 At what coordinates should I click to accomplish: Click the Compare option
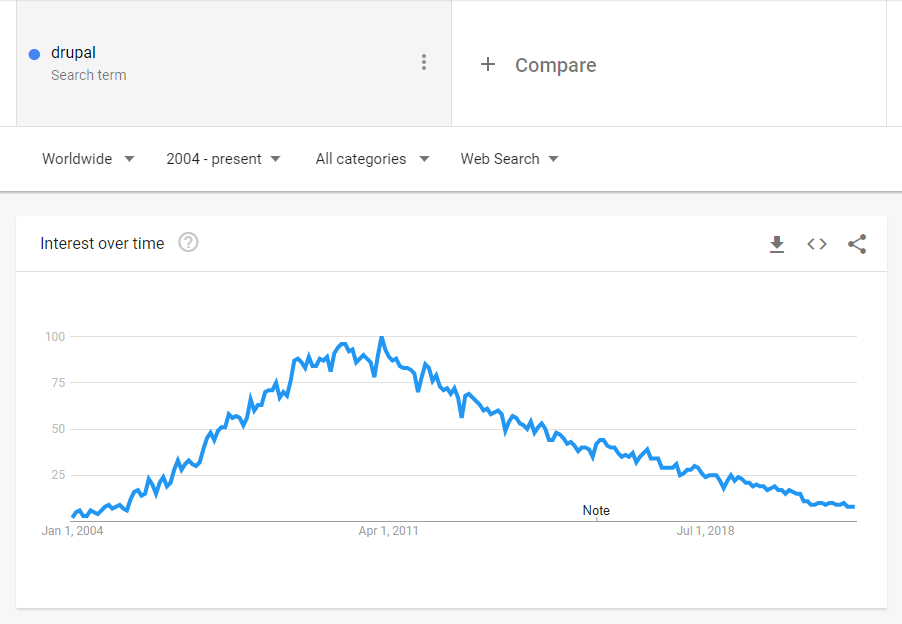point(555,65)
